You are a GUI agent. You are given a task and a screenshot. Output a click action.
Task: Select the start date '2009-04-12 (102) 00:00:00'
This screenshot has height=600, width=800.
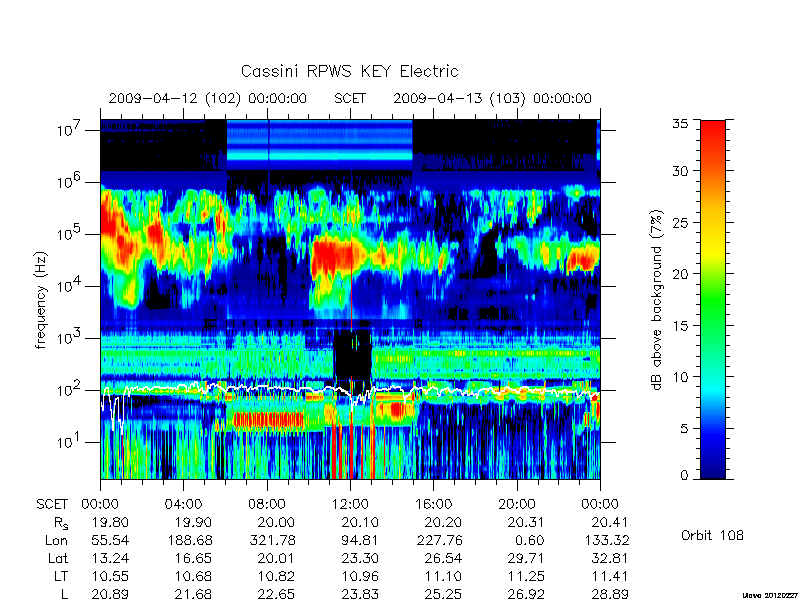[x=208, y=98]
